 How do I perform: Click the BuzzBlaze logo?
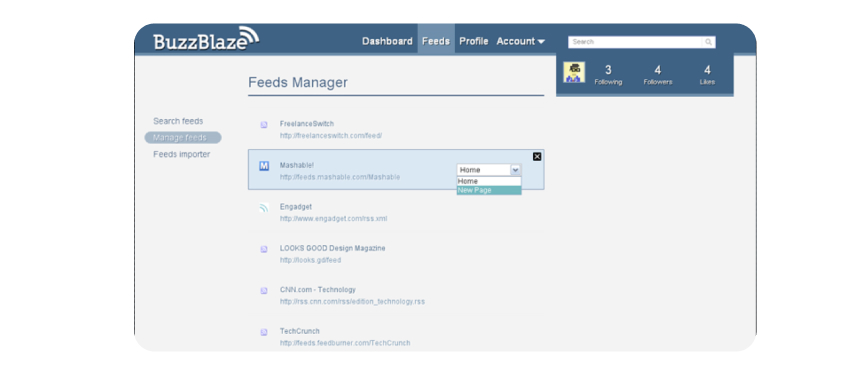(206, 38)
